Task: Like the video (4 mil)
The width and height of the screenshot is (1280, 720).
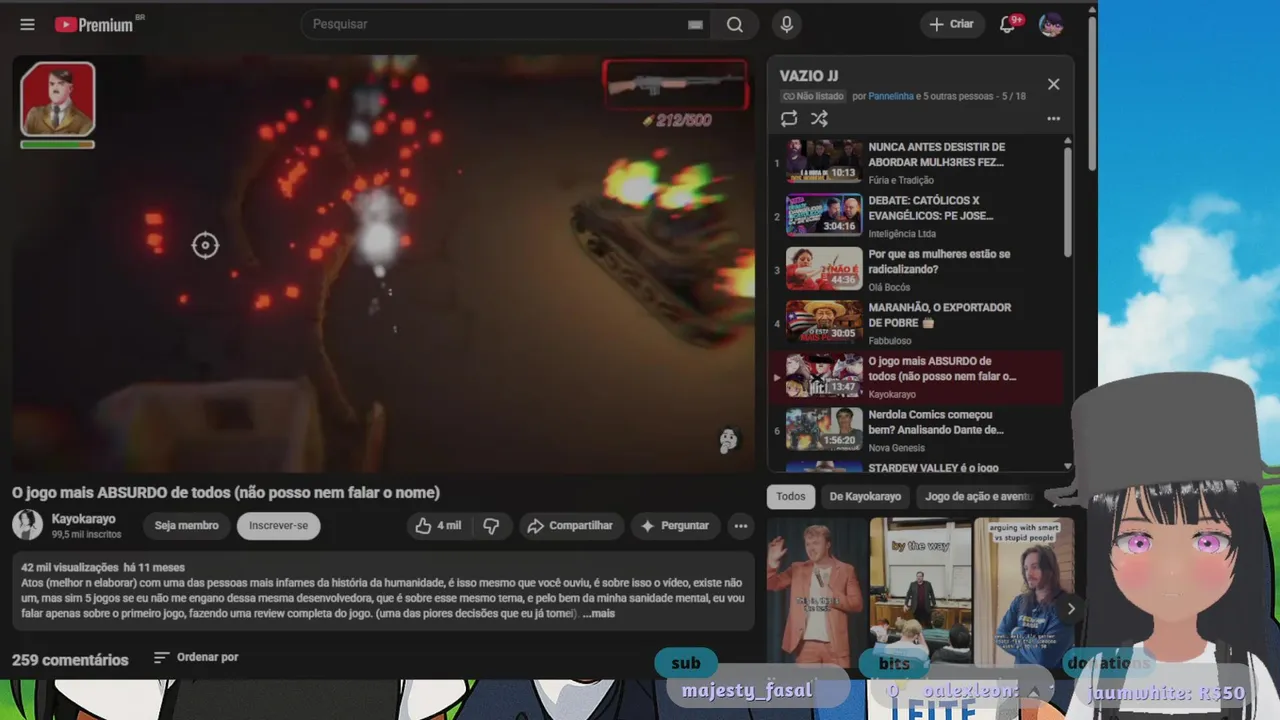Action: click(x=438, y=526)
